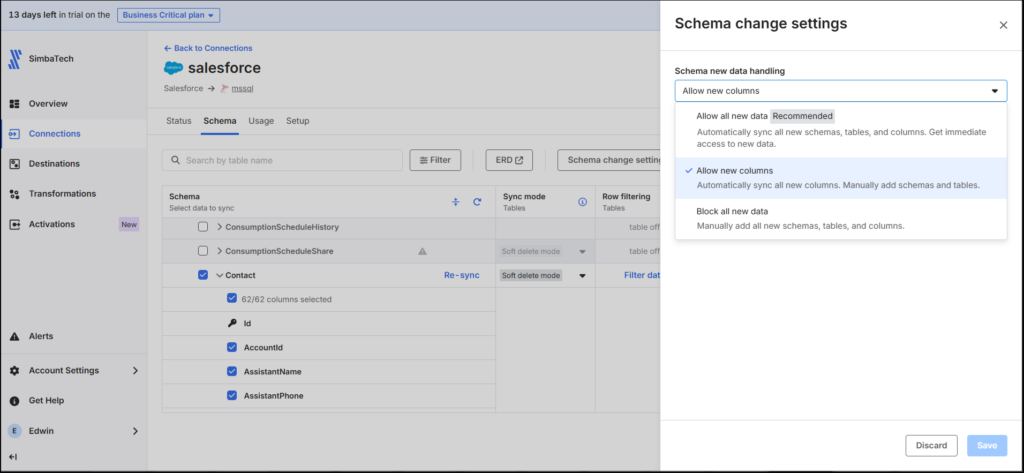Focus the Search by table name field
The height and width of the screenshot is (473, 1024).
(x=282, y=160)
